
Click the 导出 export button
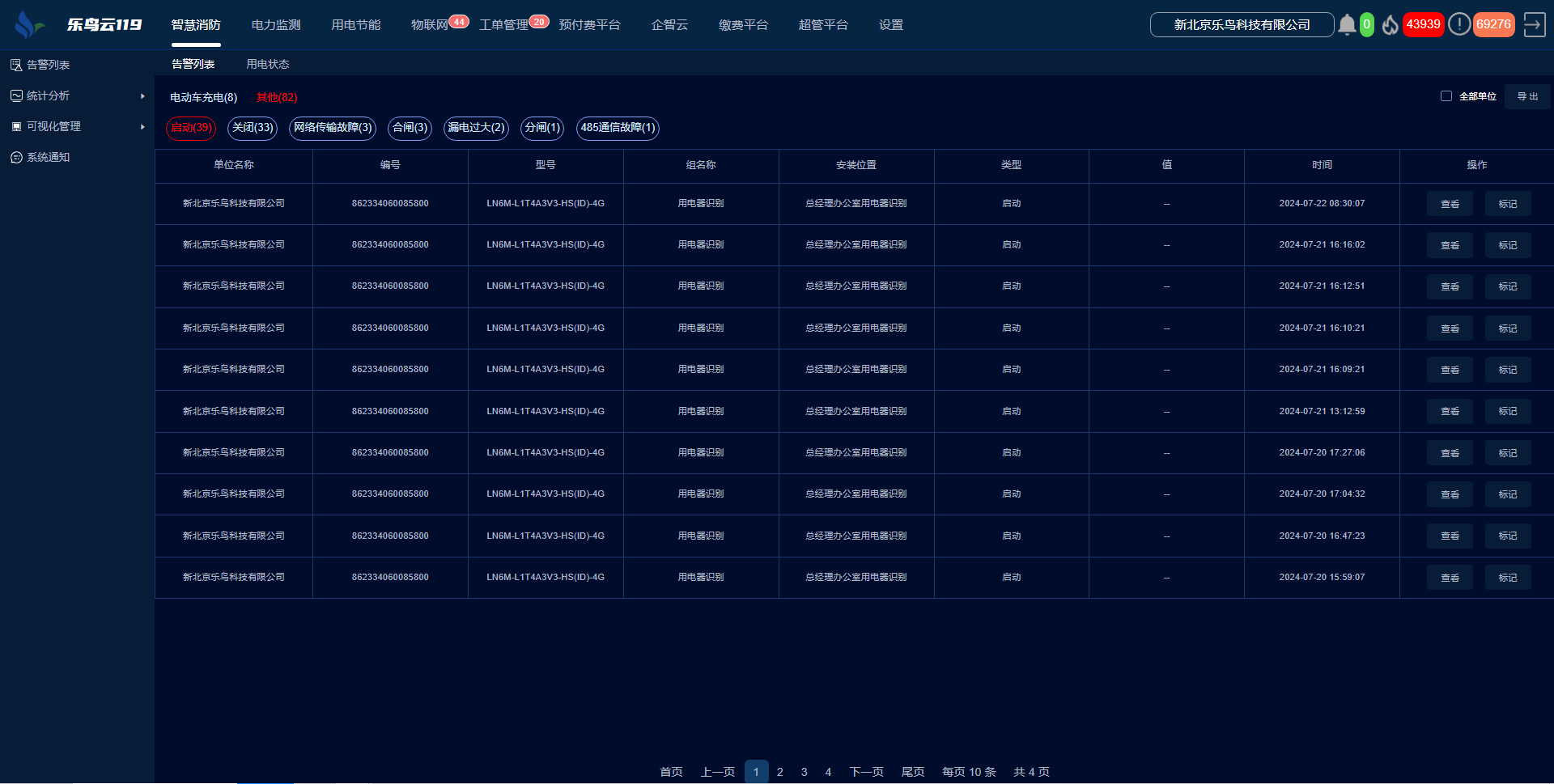[x=1526, y=96]
